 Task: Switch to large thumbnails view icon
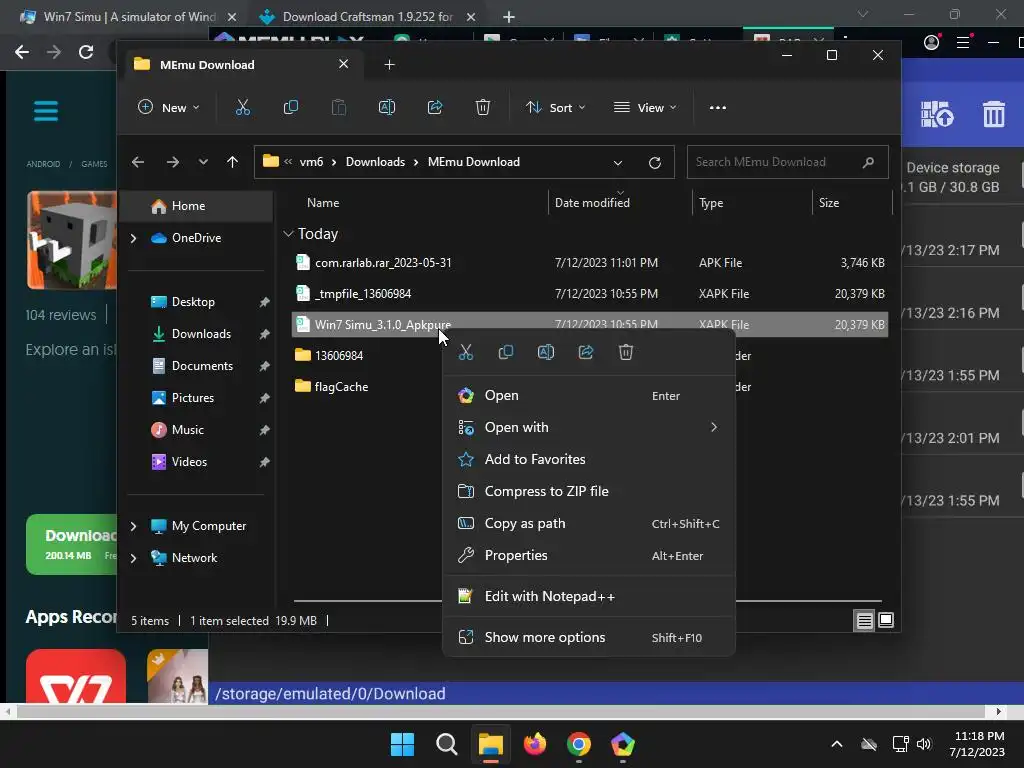(886, 620)
